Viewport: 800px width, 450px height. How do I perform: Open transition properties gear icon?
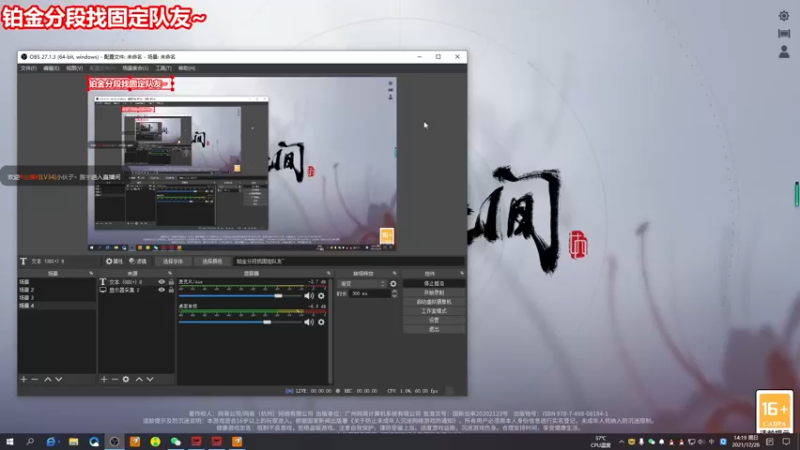pos(393,284)
